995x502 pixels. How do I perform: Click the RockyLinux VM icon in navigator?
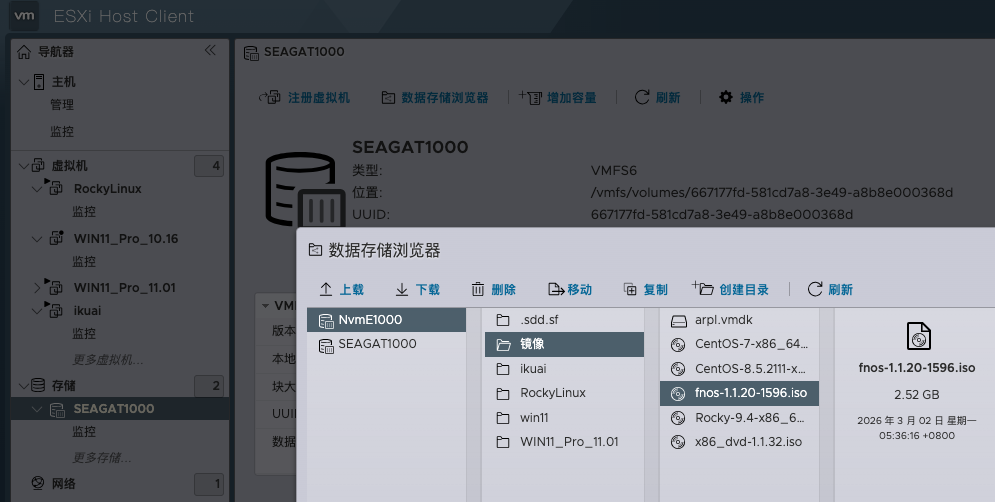pyautogui.click(x=54, y=187)
